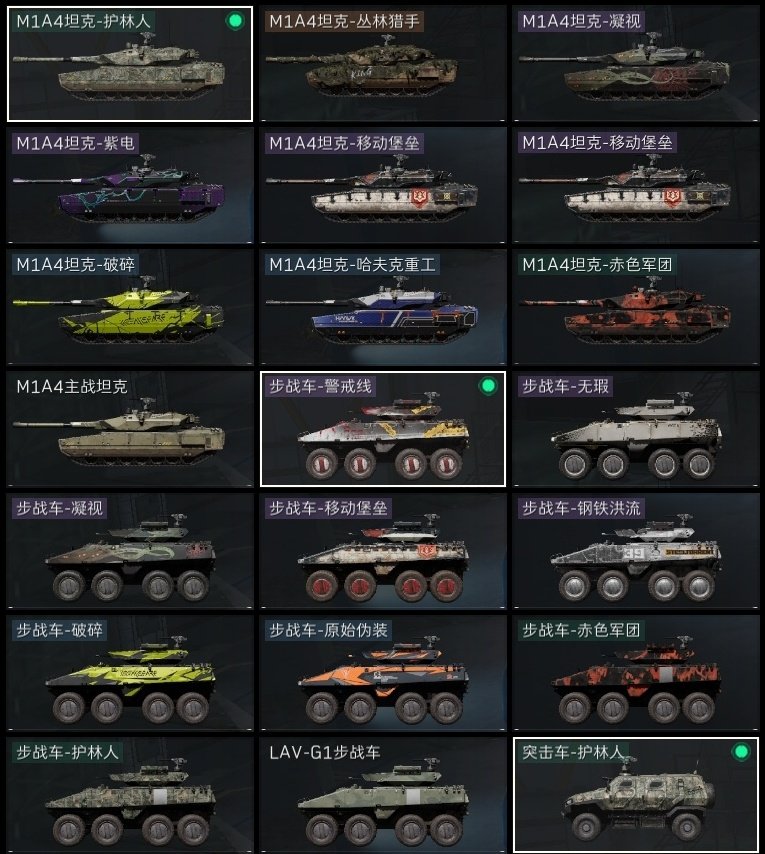Image resolution: width=765 pixels, height=854 pixels.
Task: Choose the default LAV-G1步战车 card
Action: pos(383,795)
